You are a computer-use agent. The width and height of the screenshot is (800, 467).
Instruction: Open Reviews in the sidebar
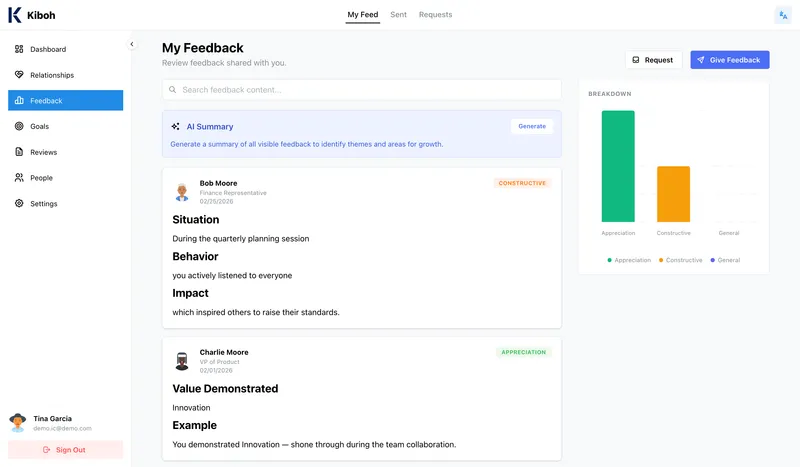tap(65, 152)
